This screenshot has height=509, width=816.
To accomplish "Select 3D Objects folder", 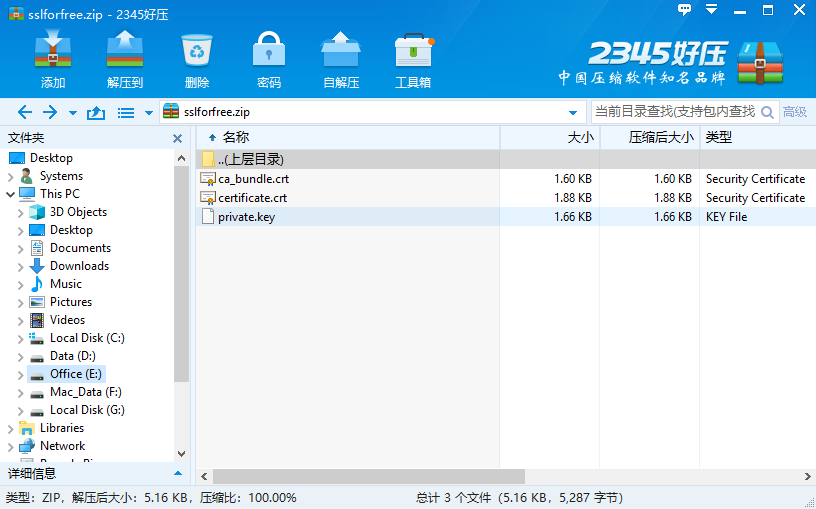I will point(78,212).
